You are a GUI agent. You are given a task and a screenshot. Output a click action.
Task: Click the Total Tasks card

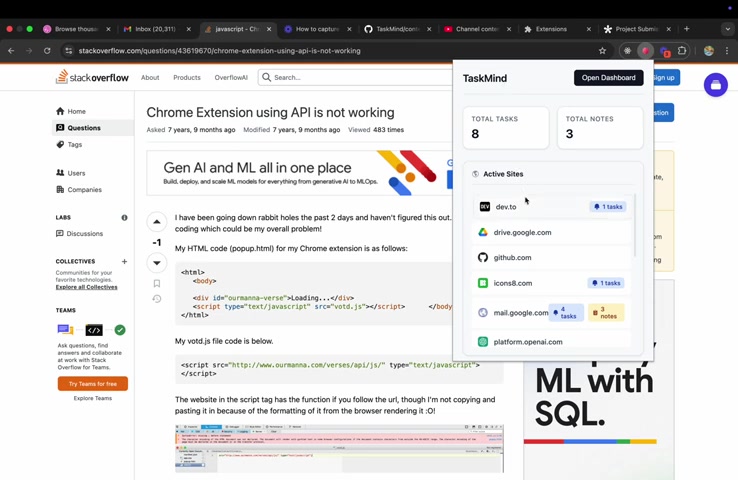pyautogui.click(x=505, y=128)
